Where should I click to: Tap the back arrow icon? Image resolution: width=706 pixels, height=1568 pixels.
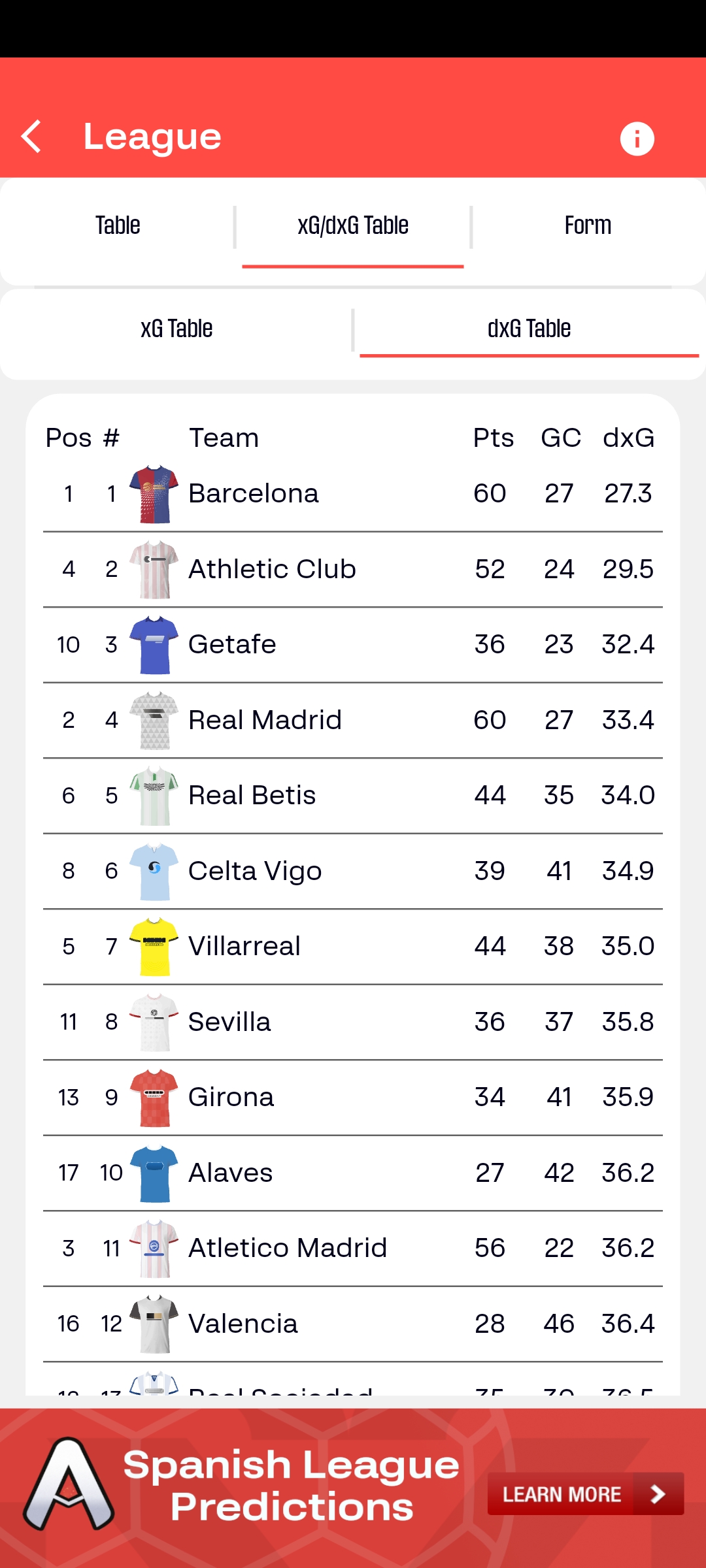click(x=31, y=137)
